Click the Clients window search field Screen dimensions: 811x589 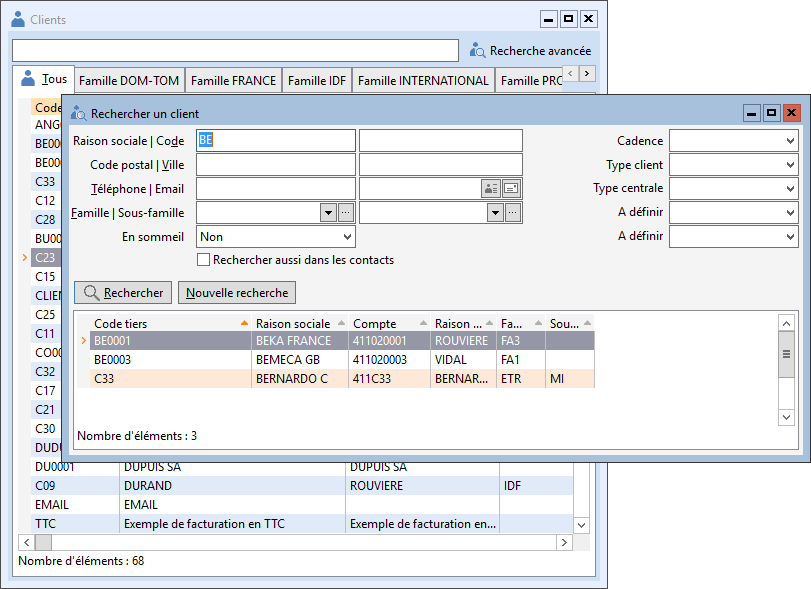coord(235,51)
